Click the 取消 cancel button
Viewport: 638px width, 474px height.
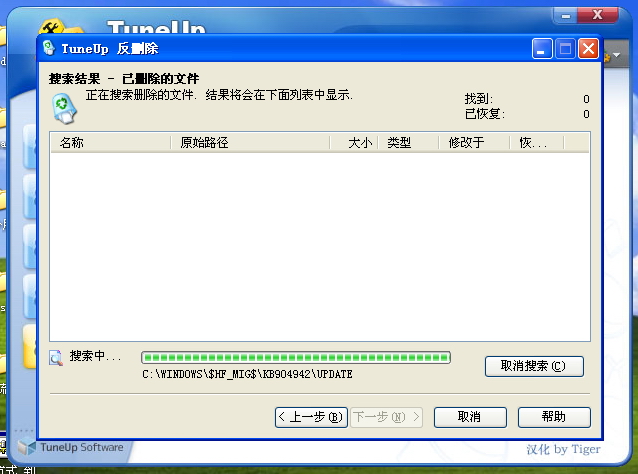[470, 417]
